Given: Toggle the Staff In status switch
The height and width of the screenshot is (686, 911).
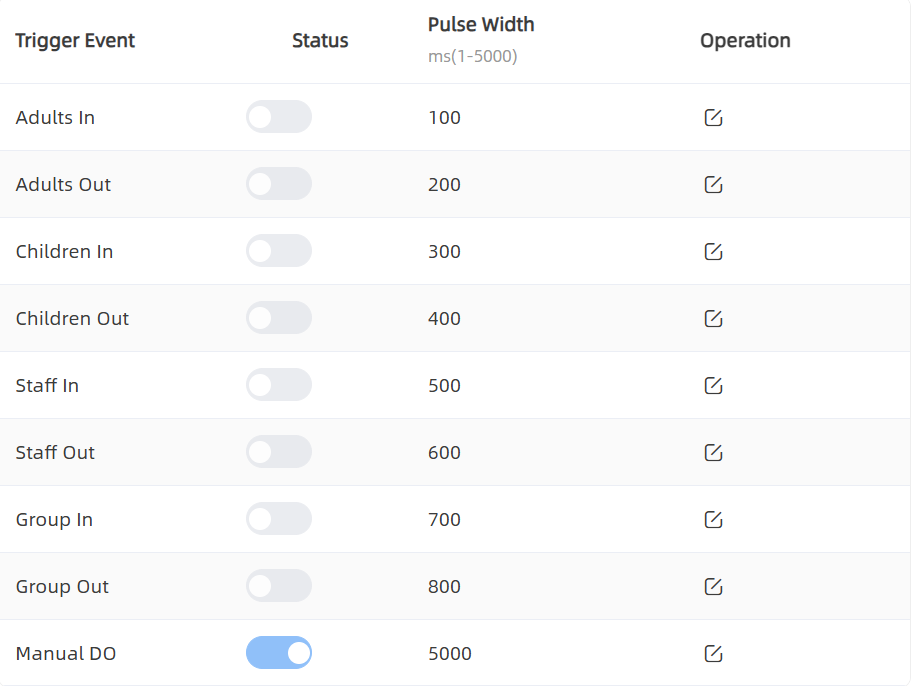Looking at the screenshot, I should (279, 385).
